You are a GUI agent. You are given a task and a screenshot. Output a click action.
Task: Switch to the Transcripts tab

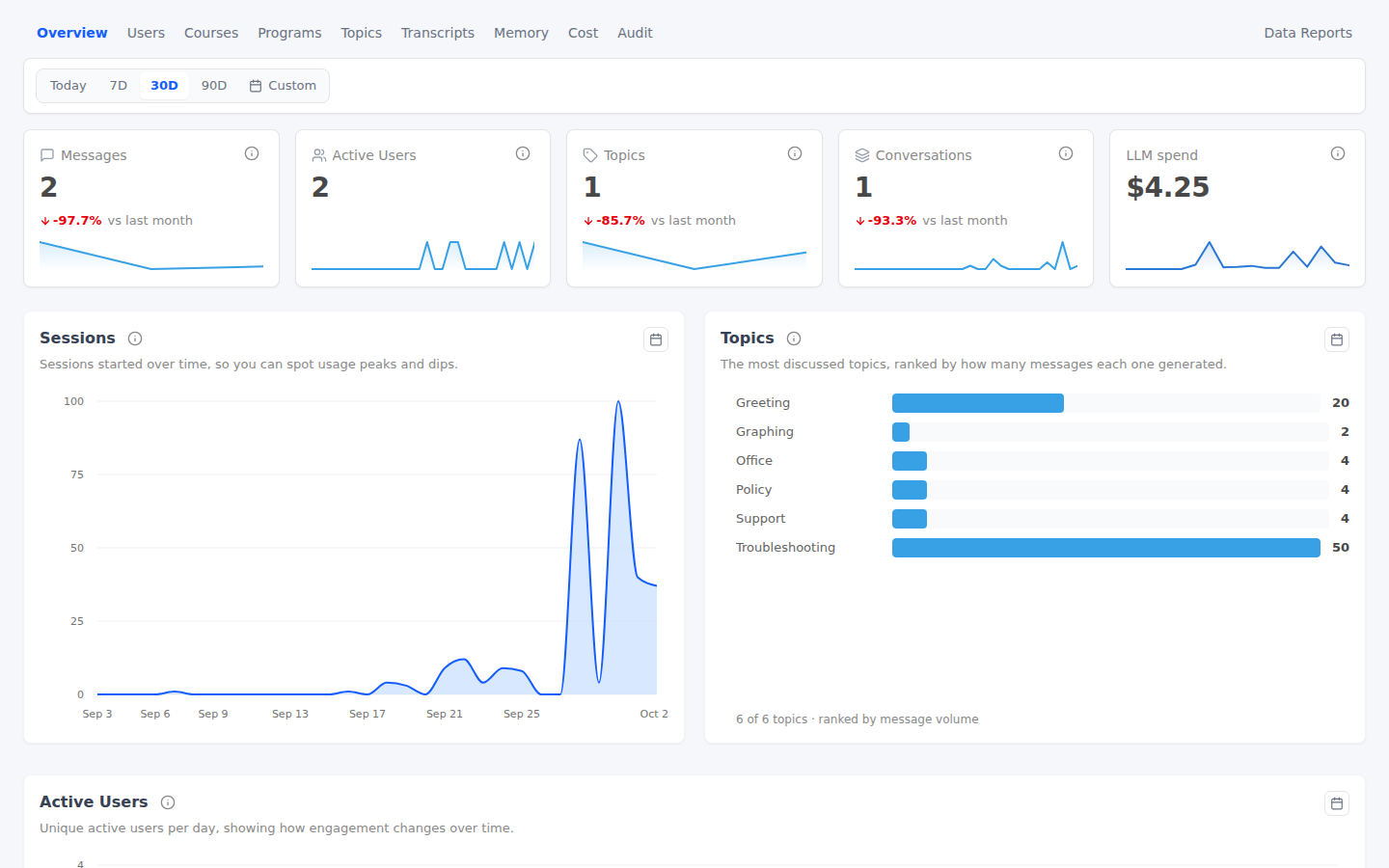[438, 33]
